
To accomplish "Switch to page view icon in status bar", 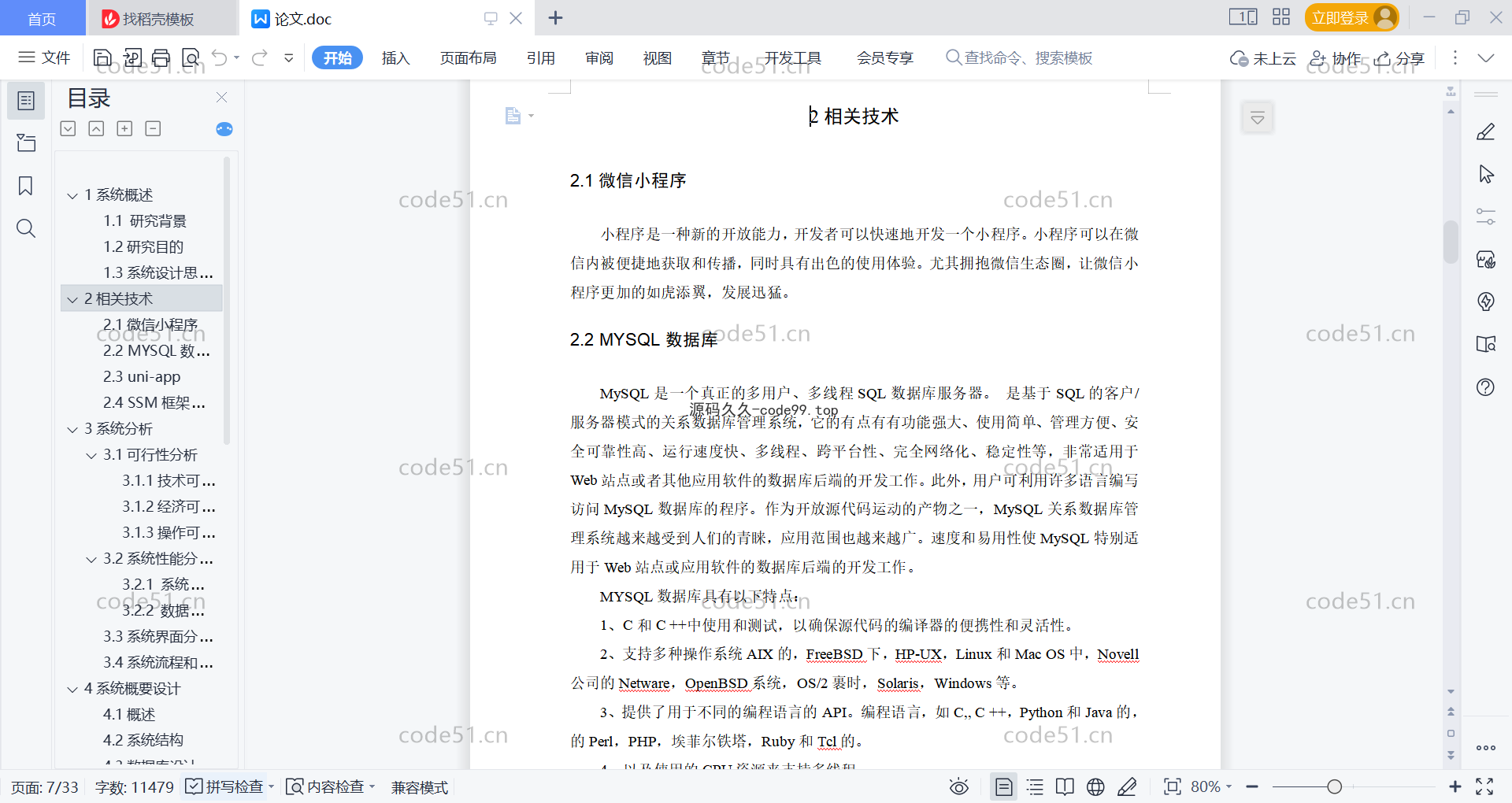I will coord(1003,786).
